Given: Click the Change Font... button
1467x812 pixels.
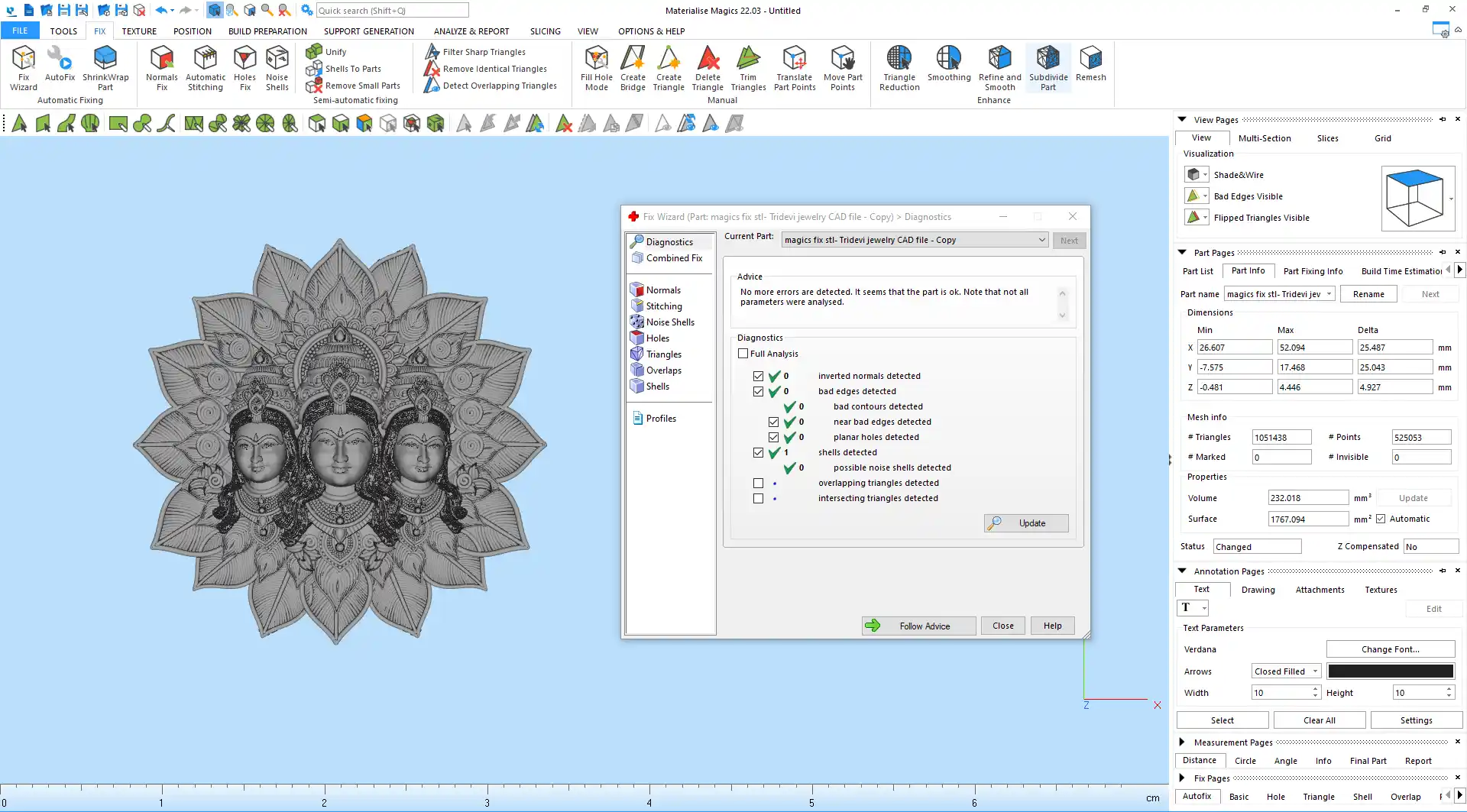Looking at the screenshot, I should (1390, 649).
